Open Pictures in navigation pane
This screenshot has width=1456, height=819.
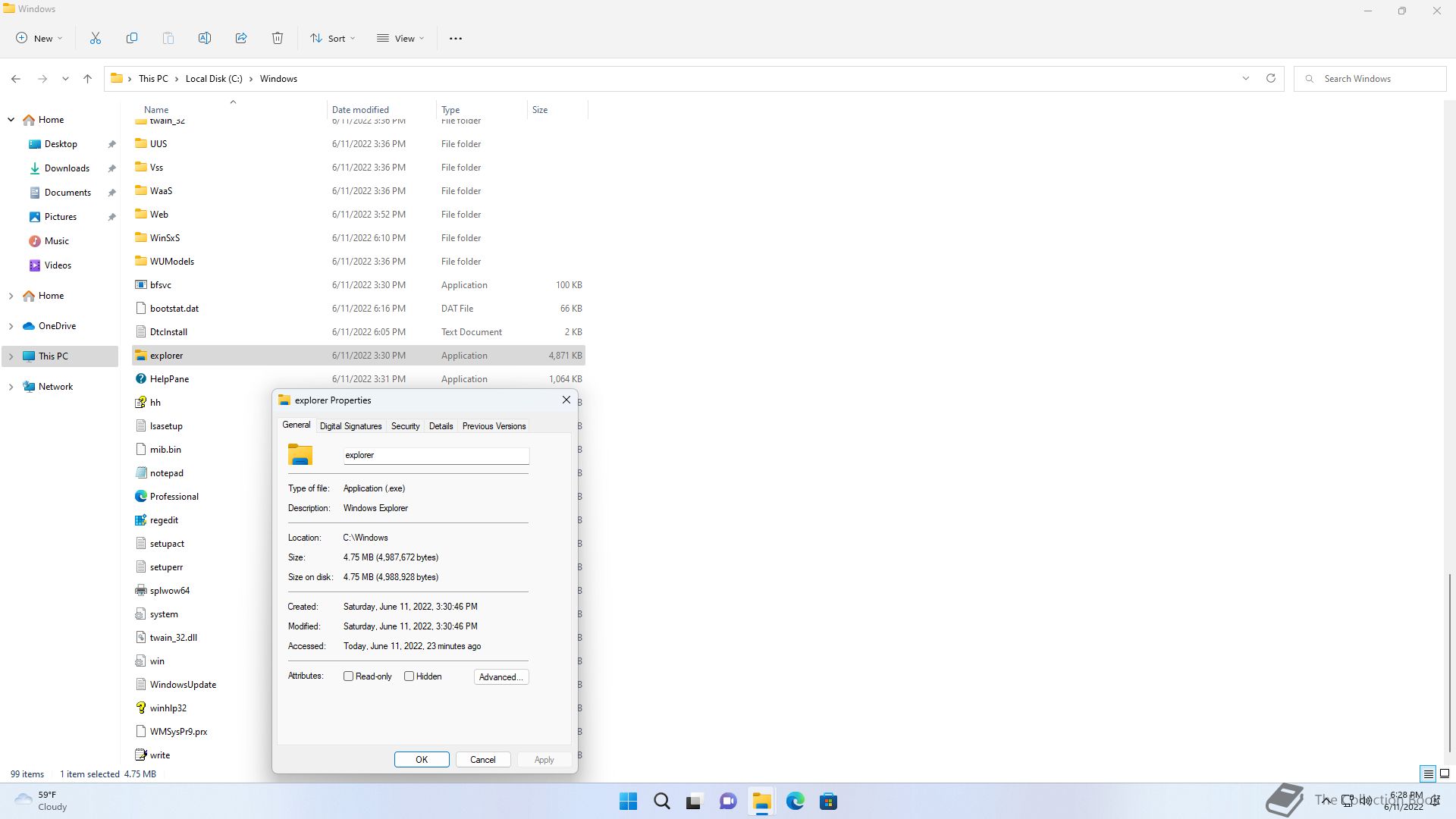[x=61, y=217]
